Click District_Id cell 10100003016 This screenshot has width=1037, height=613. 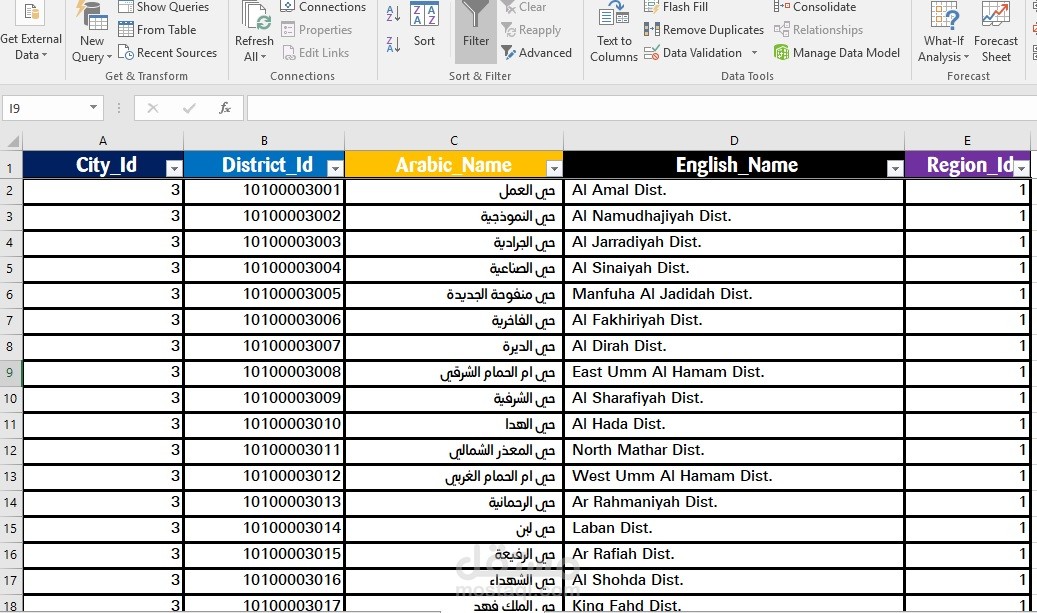point(264,581)
